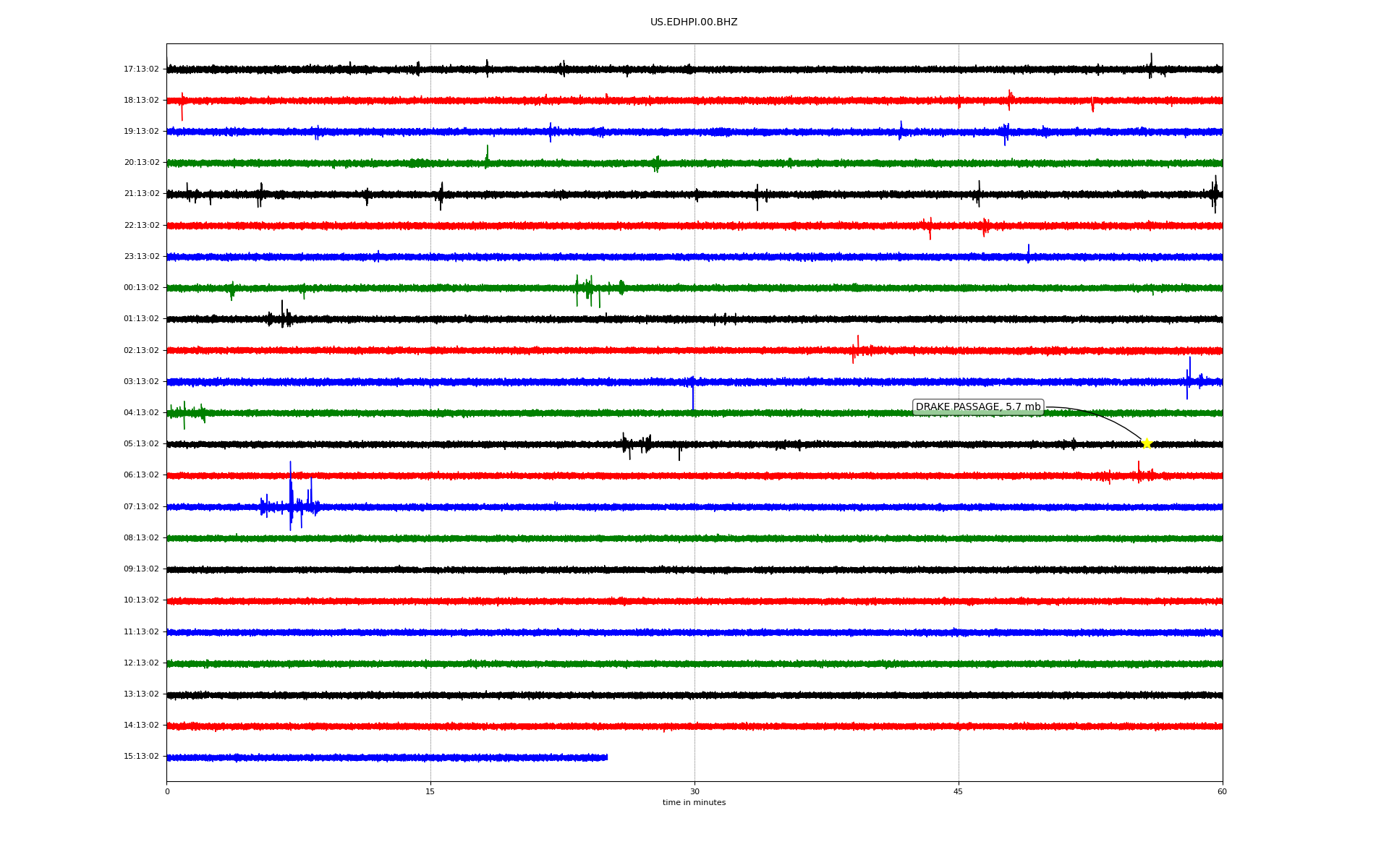Click the 60 minute axis tick label
Viewport: 1389px width, 868px height.
click(1222, 792)
